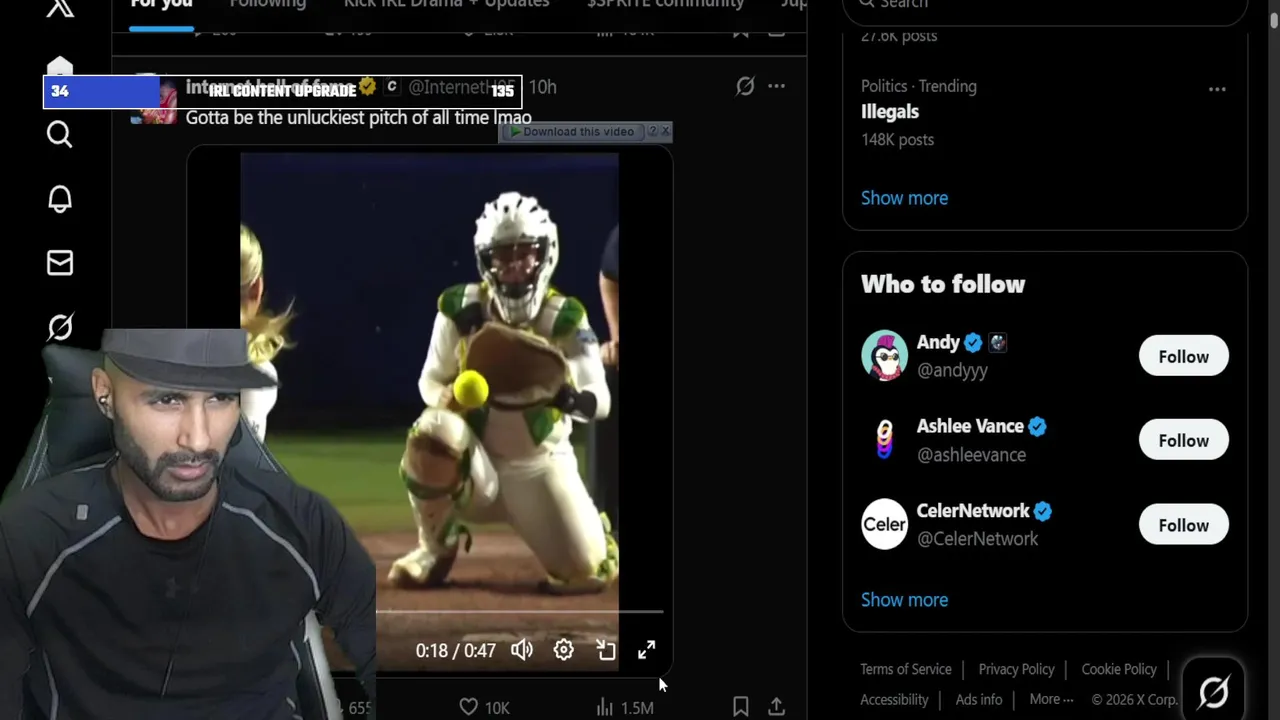Image resolution: width=1280 pixels, height=720 pixels.
Task: Bookmark the post below the video
Action: coord(741,707)
